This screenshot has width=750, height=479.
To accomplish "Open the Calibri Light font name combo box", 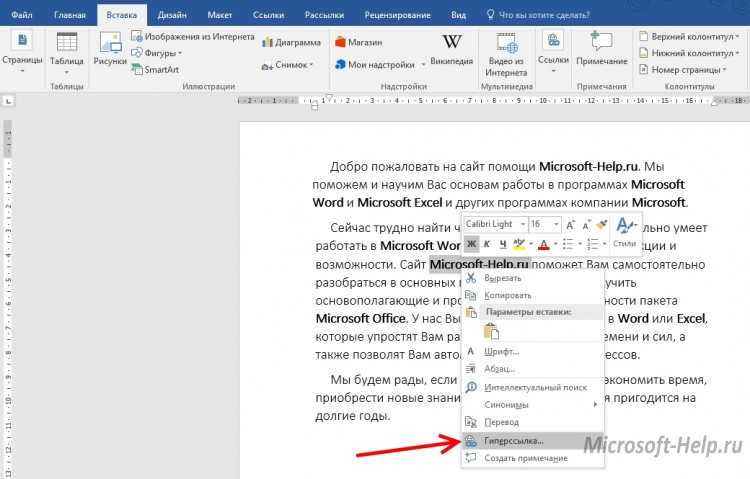I will [x=496, y=224].
